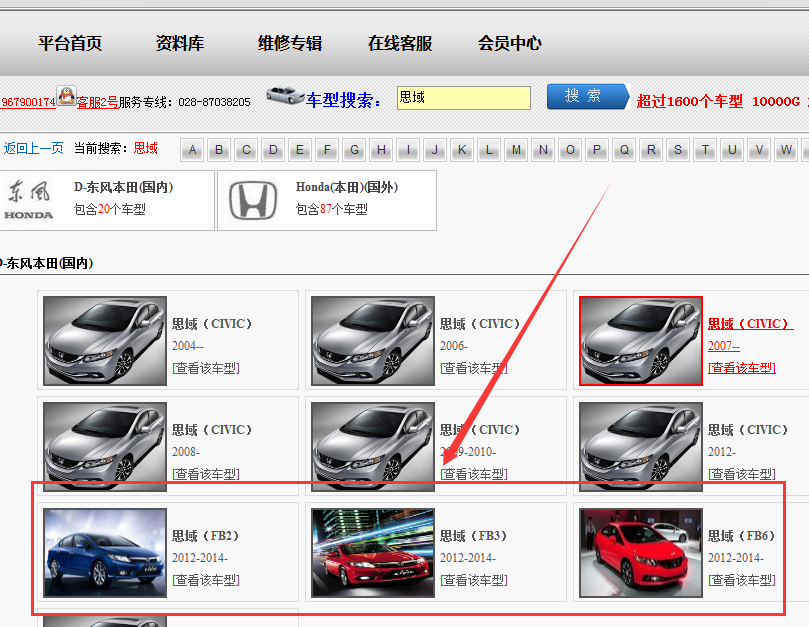
Task: Click 查看该车型 for 思域 FB2
Action: (206, 580)
